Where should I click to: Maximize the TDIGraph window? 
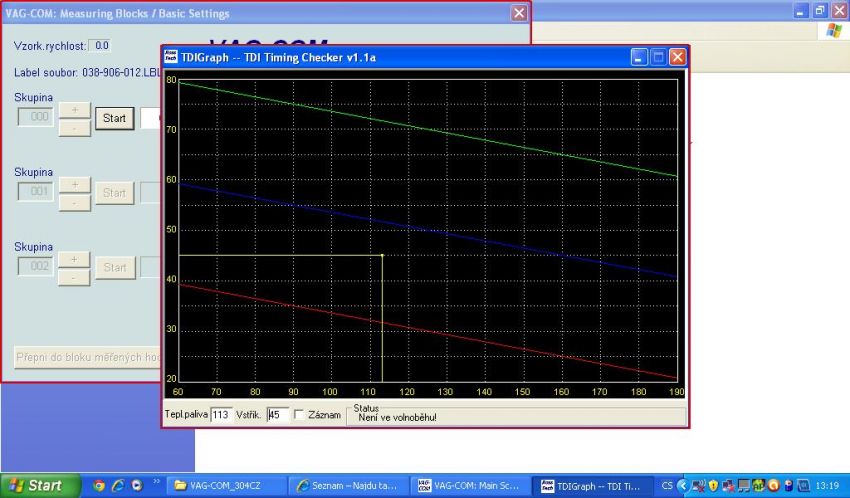[x=658, y=57]
